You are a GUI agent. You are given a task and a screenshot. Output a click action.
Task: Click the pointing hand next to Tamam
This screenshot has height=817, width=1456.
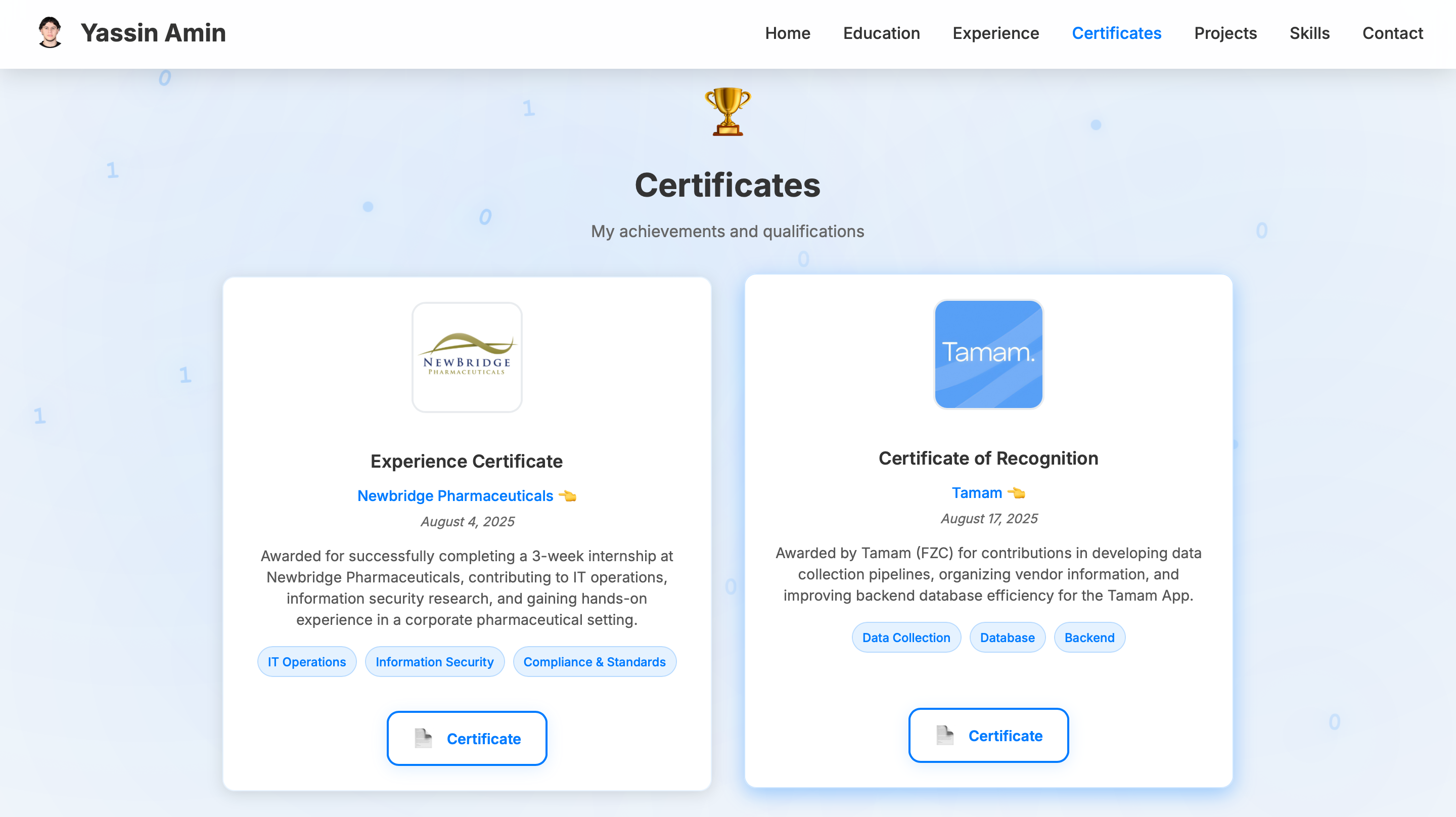[1017, 492]
